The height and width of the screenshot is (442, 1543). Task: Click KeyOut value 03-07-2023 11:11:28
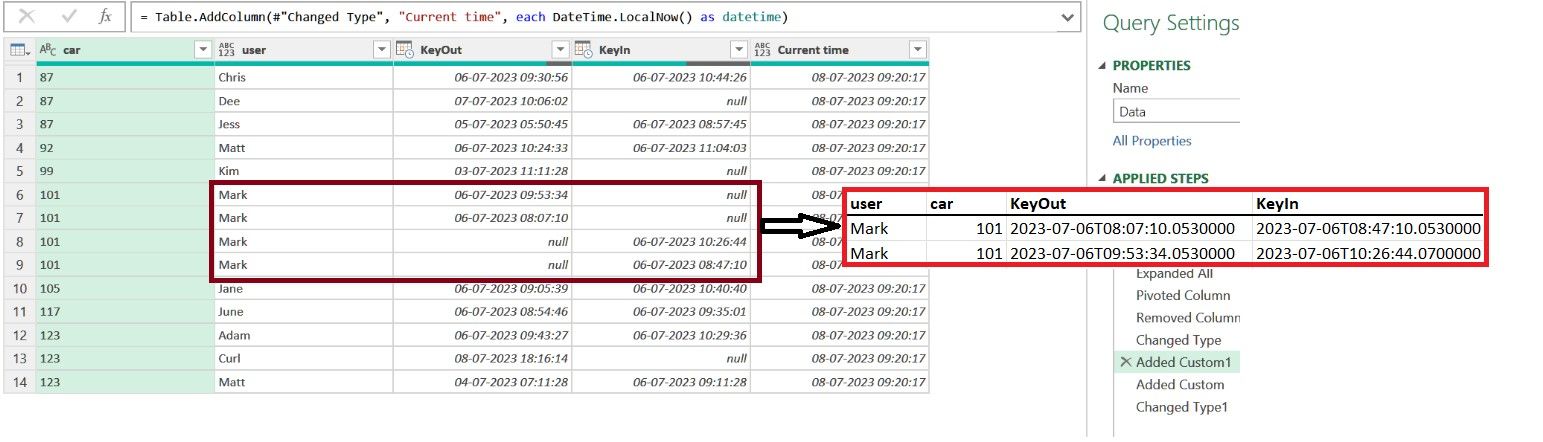coord(482,171)
